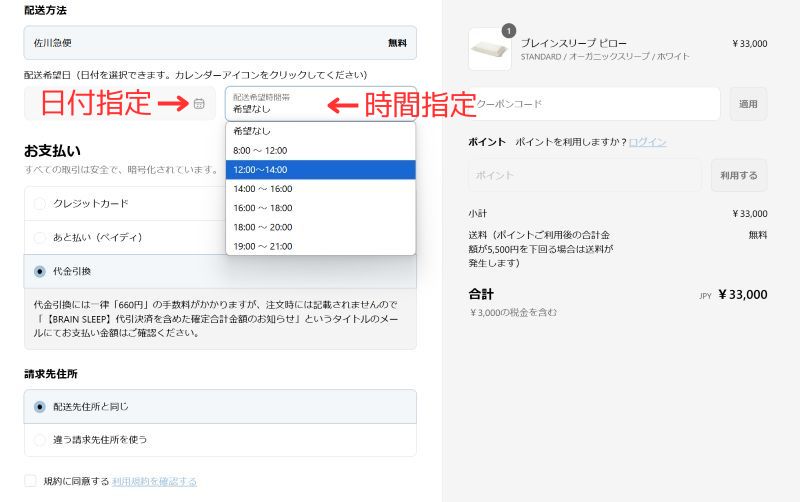Open the ログイン link
Screen dimensions: 800x502
[648, 142]
